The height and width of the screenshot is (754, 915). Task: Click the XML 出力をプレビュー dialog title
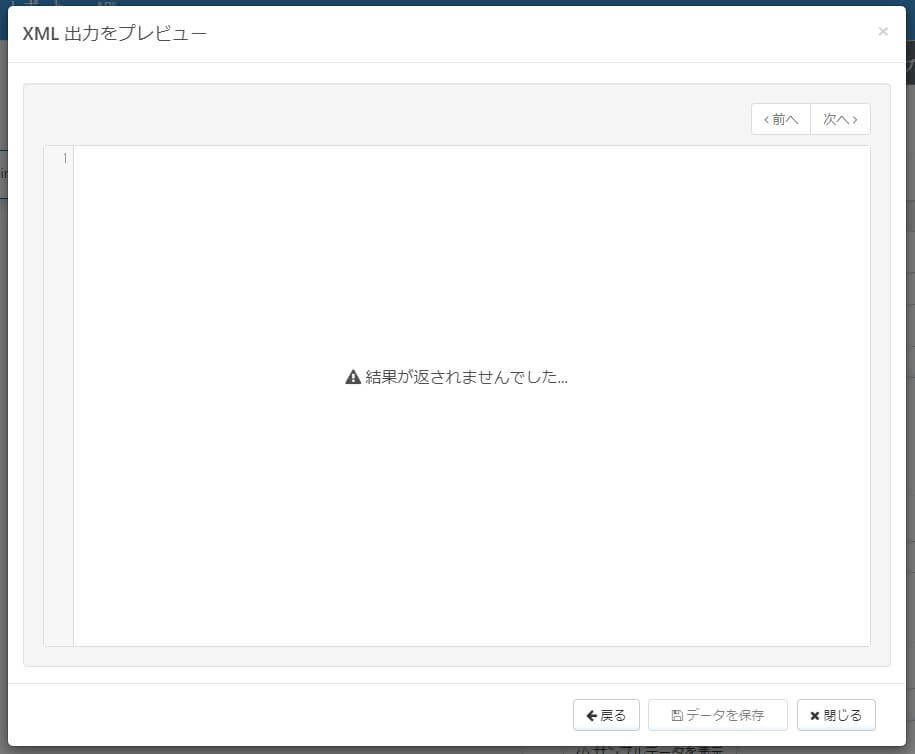[114, 33]
